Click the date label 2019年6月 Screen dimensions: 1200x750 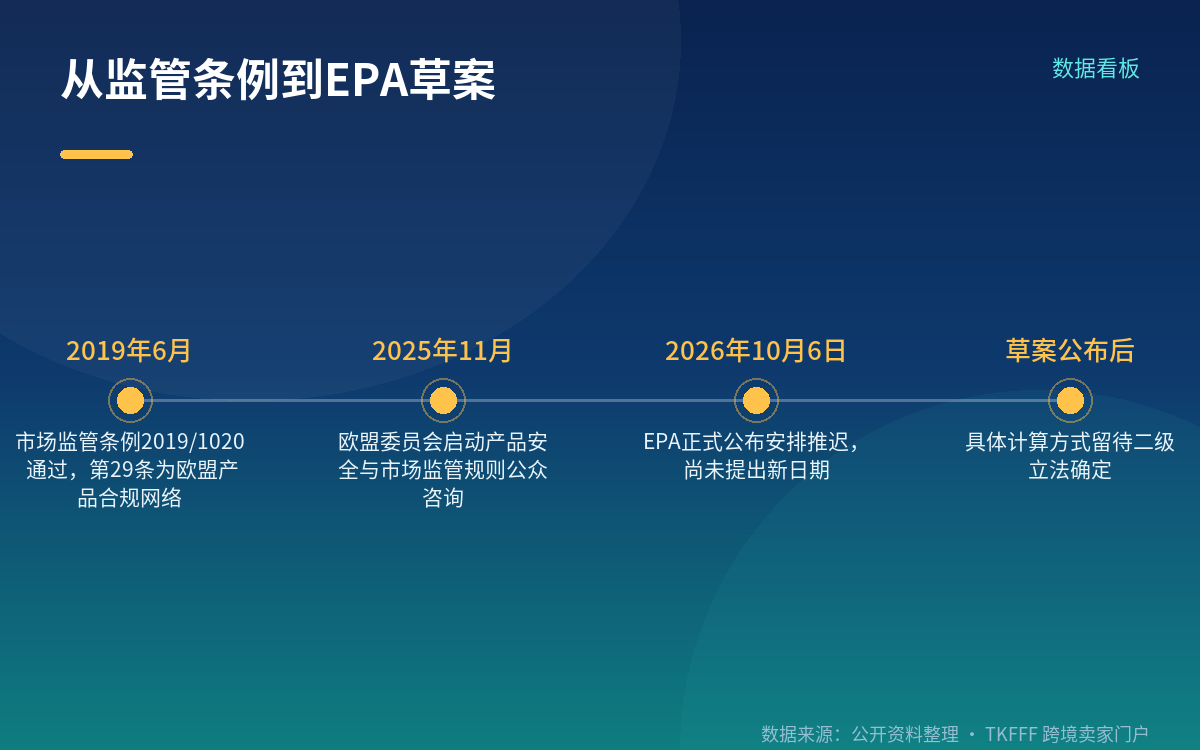click(129, 351)
